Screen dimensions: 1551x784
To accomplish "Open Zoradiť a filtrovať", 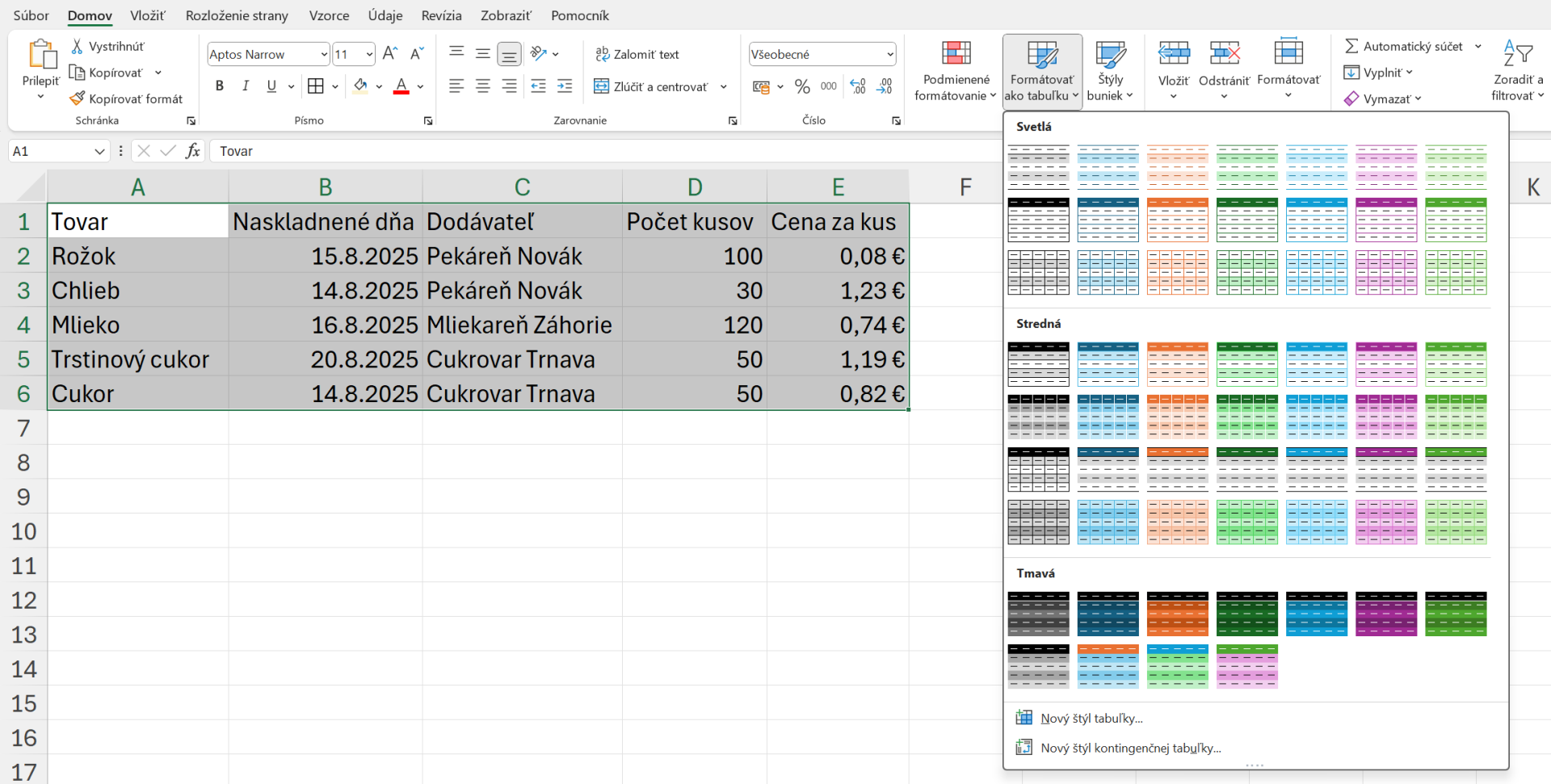I will [1517, 71].
